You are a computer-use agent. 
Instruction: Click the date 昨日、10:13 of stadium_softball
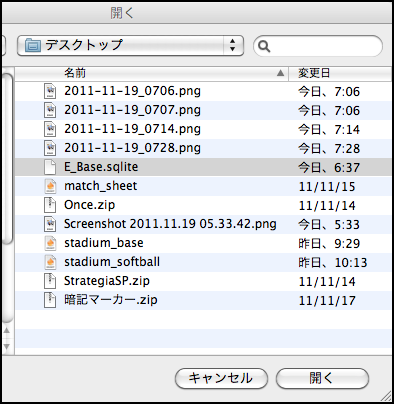tap(333, 263)
